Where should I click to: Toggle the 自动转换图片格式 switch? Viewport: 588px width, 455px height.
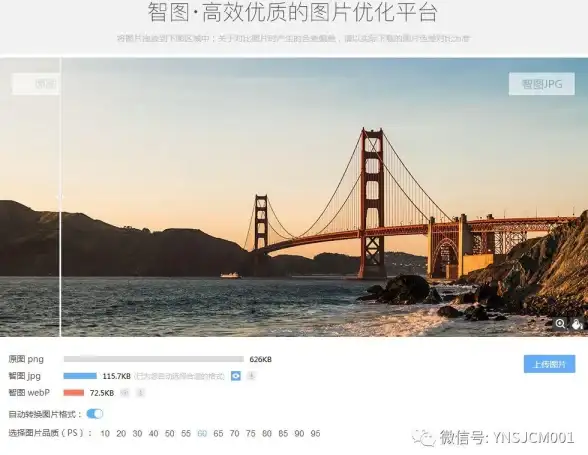(94, 414)
